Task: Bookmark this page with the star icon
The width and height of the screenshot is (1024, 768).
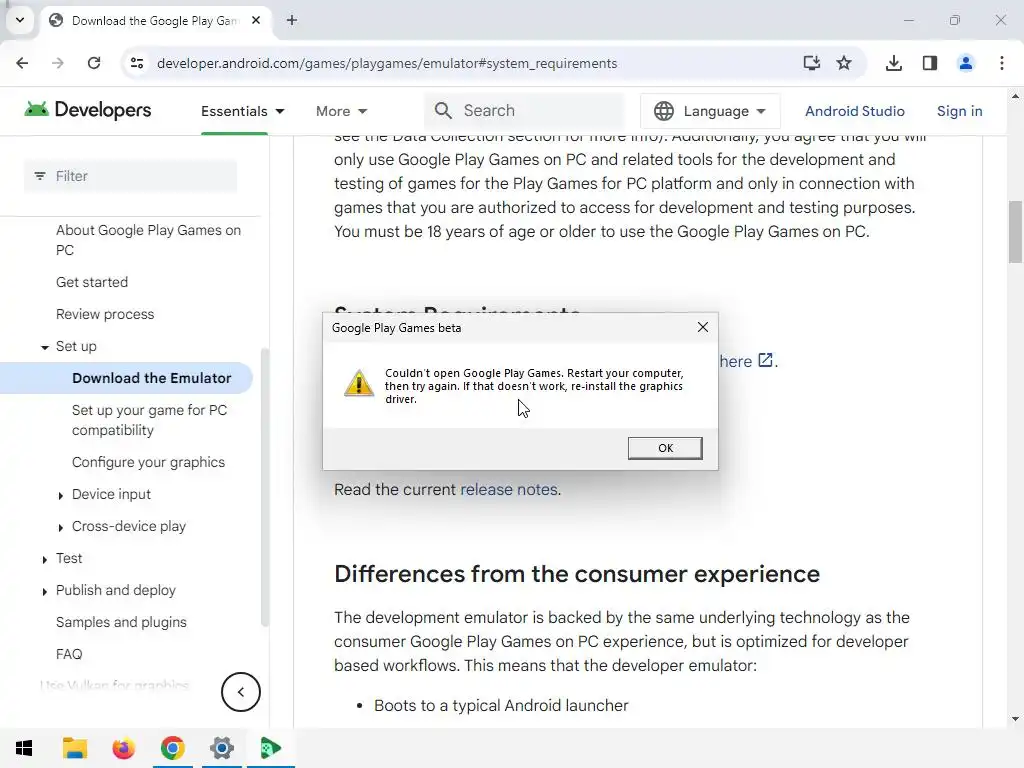Action: pyautogui.click(x=844, y=63)
